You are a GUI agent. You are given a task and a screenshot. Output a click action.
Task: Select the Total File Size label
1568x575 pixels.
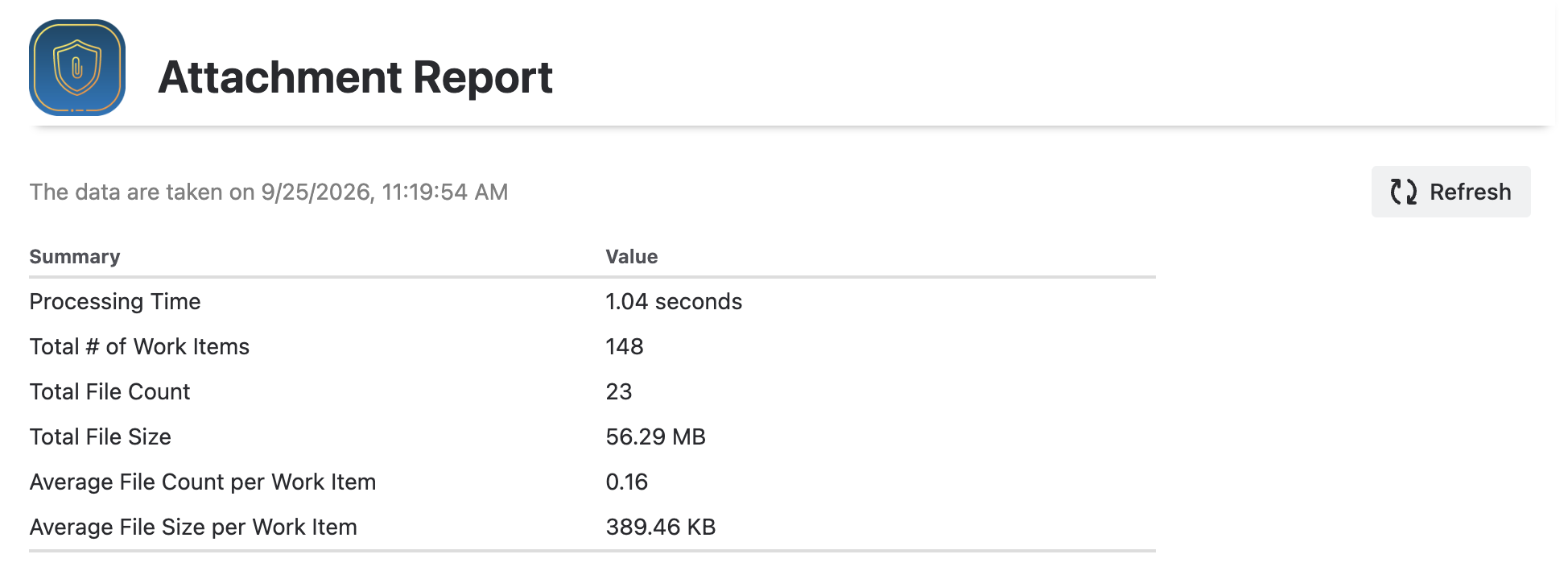pos(100,436)
